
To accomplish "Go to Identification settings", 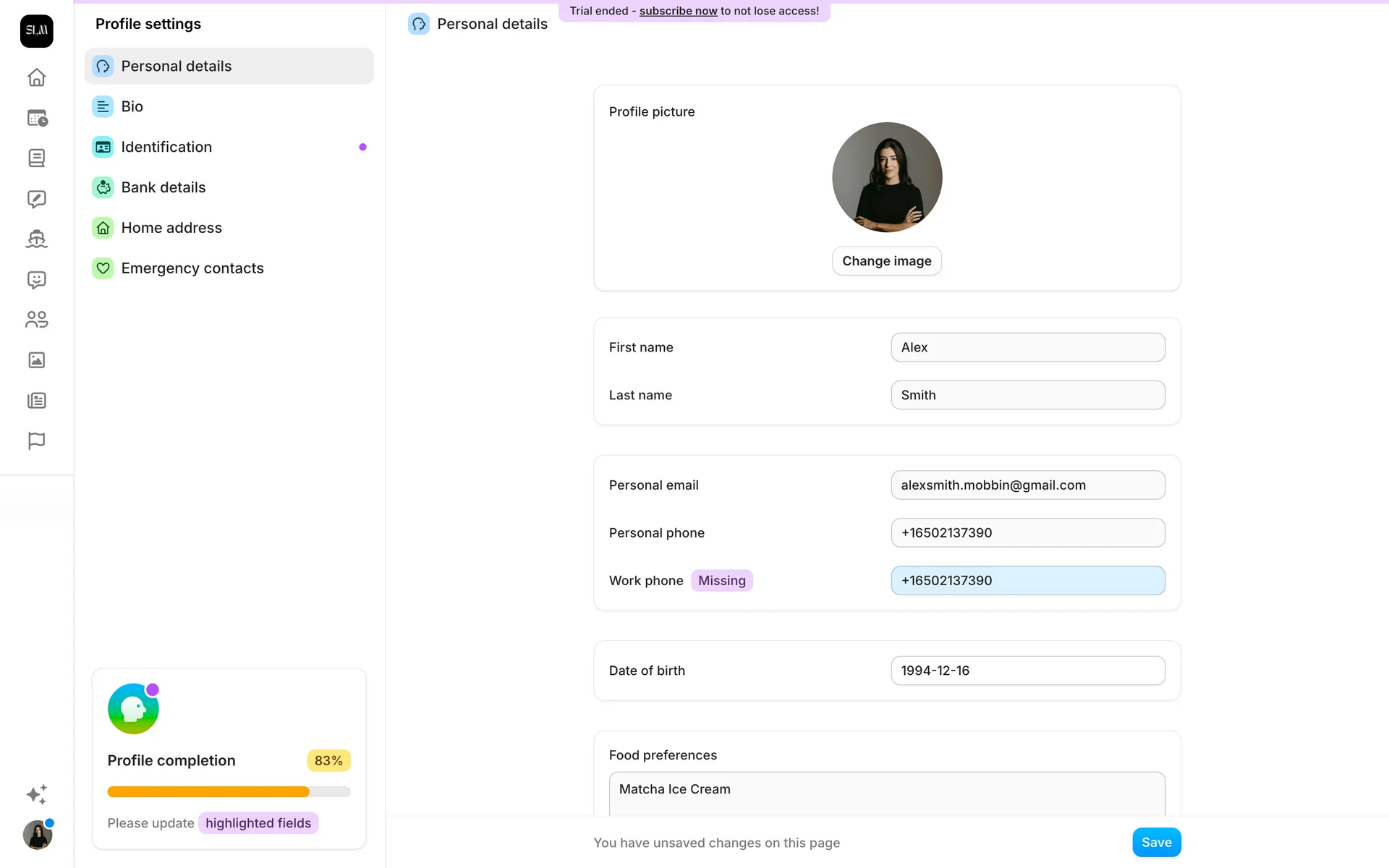I will 166,147.
